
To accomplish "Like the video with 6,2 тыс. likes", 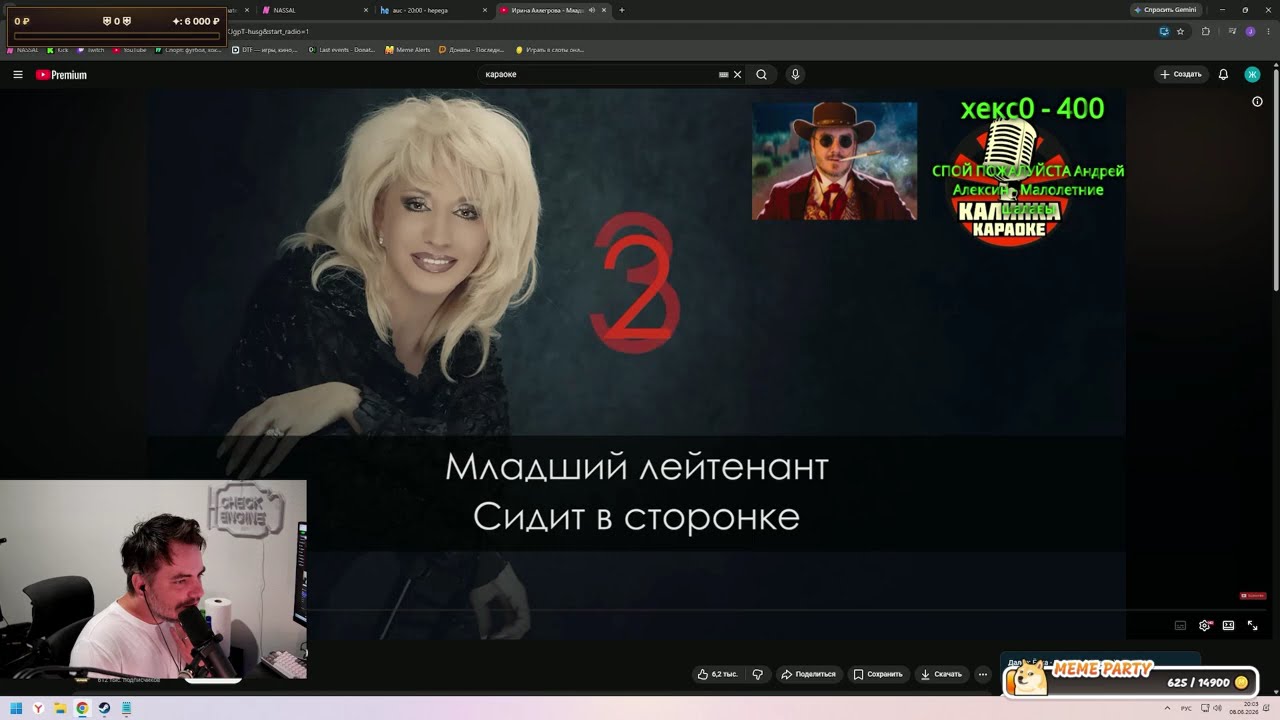I will [718, 674].
